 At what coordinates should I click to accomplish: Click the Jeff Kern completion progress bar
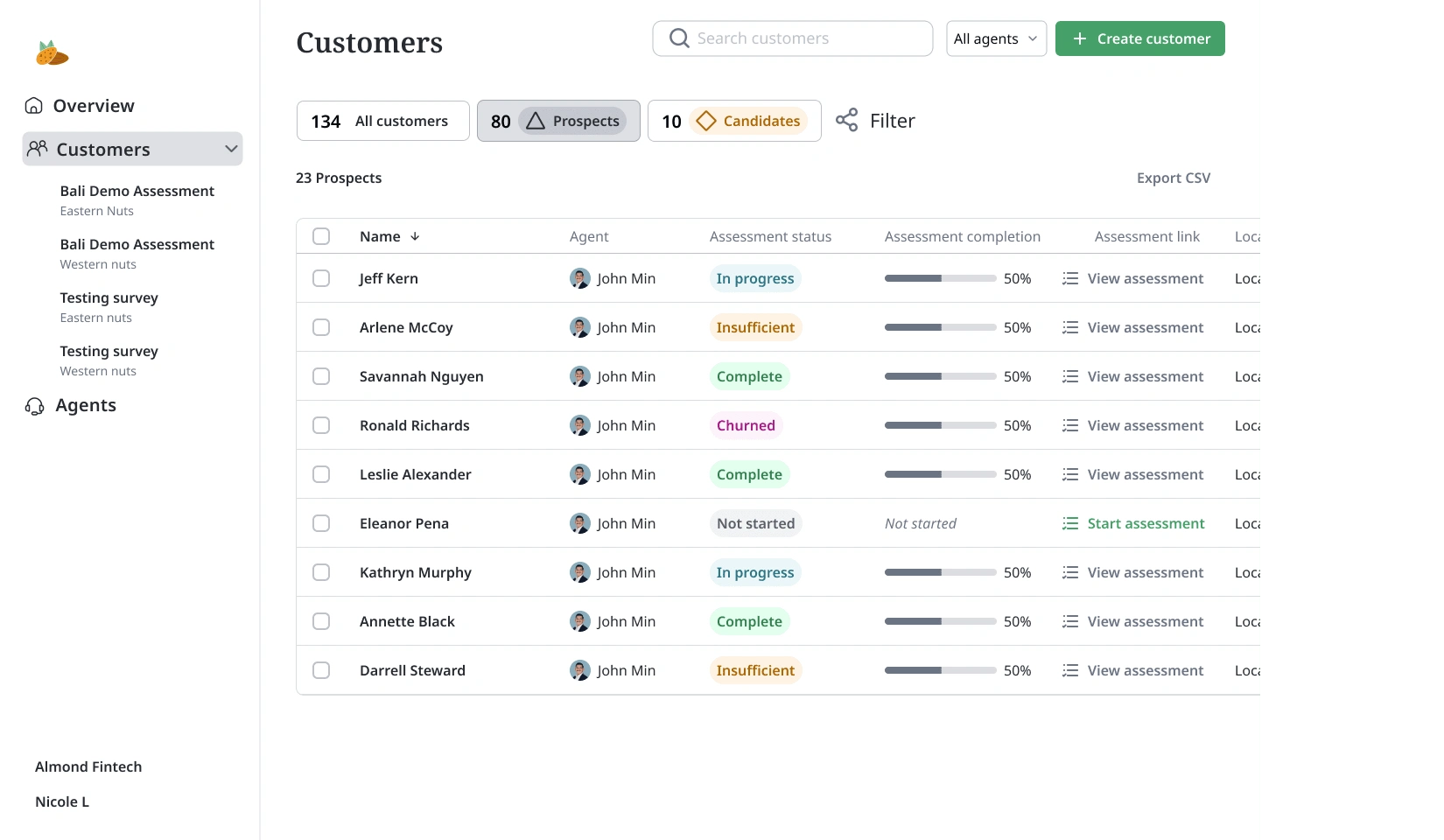click(x=940, y=278)
